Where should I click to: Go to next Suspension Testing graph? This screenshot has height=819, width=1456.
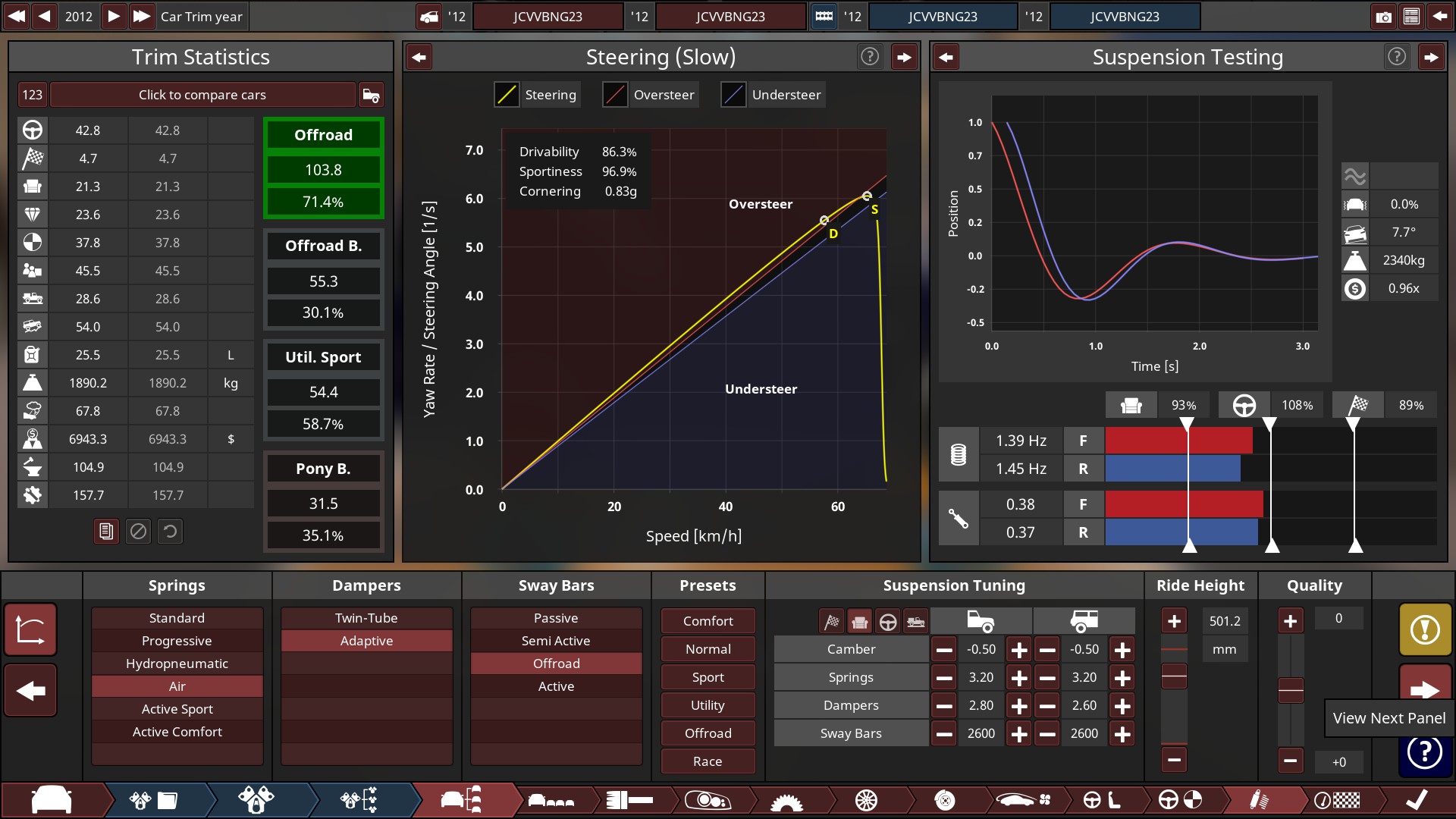point(1431,57)
